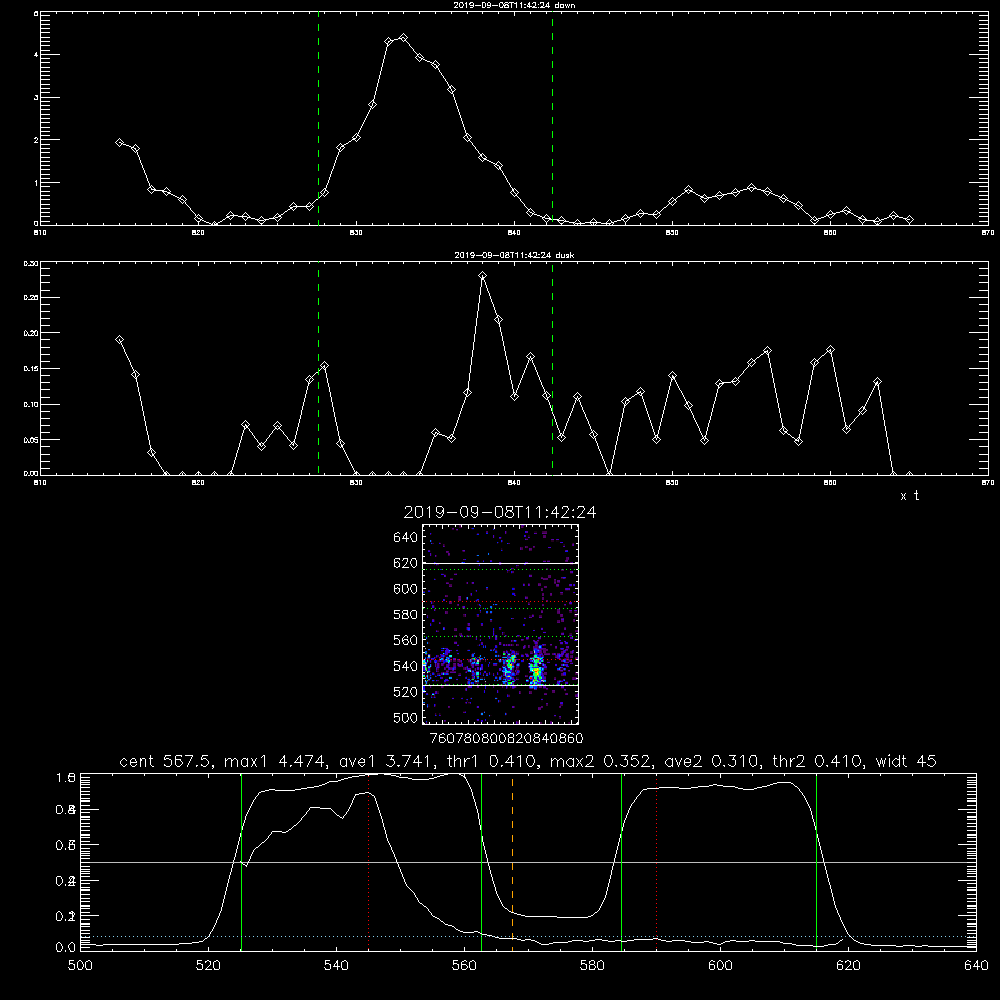Click the 'max2 0.352' value
The image size is (1000, 1000).
pos(602,761)
